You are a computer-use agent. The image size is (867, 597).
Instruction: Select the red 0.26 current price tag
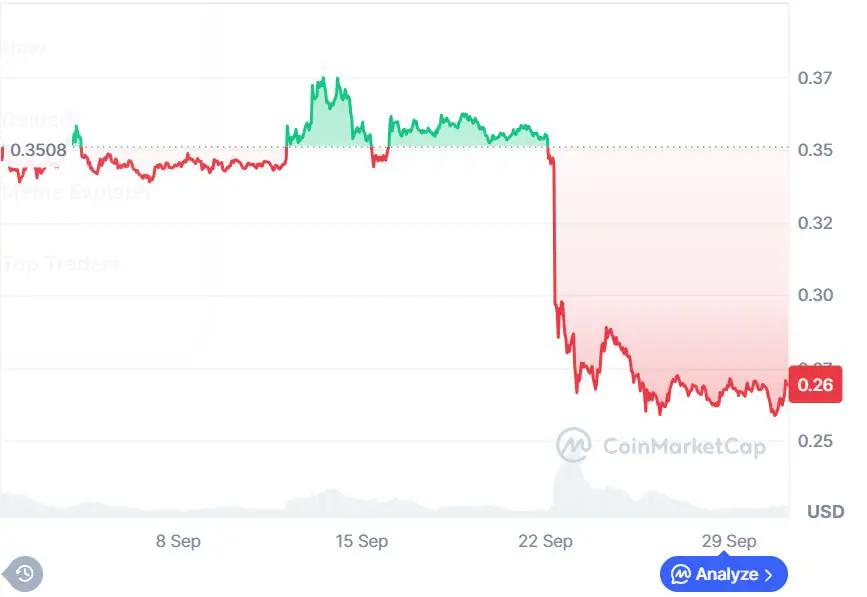coord(815,385)
